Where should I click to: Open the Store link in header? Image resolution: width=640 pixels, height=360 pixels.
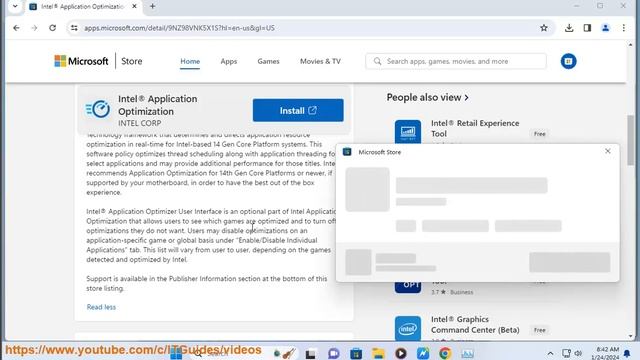point(131,61)
